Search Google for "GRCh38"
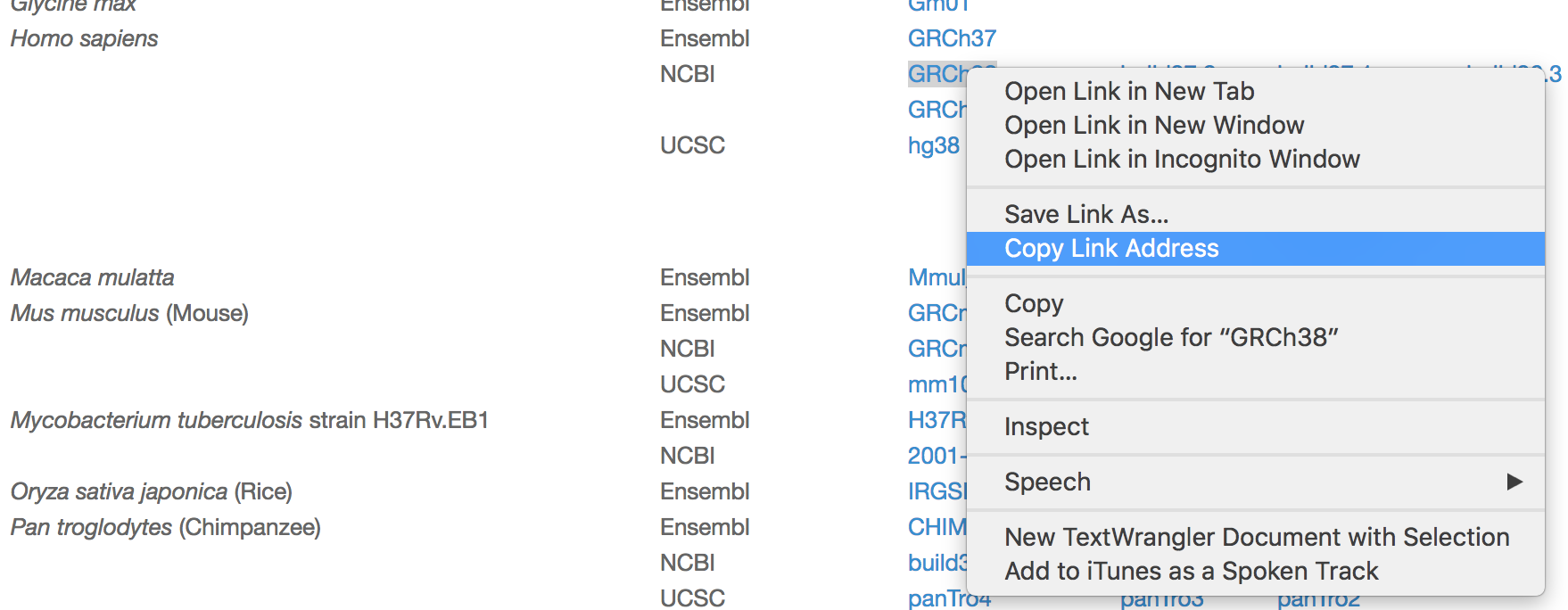This screenshot has height=610, width=1568. (x=1174, y=337)
